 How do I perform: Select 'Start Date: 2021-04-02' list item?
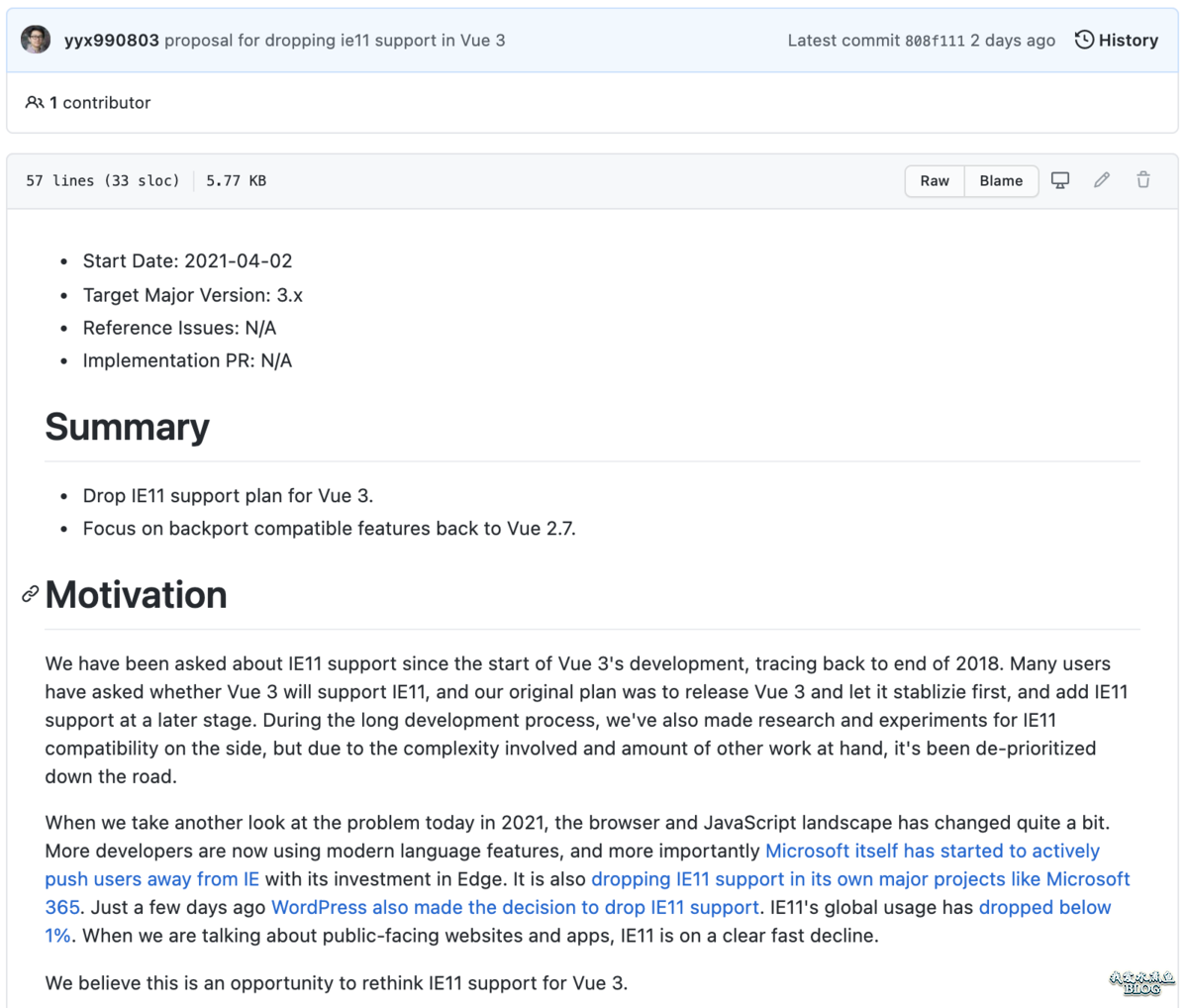[187, 261]
